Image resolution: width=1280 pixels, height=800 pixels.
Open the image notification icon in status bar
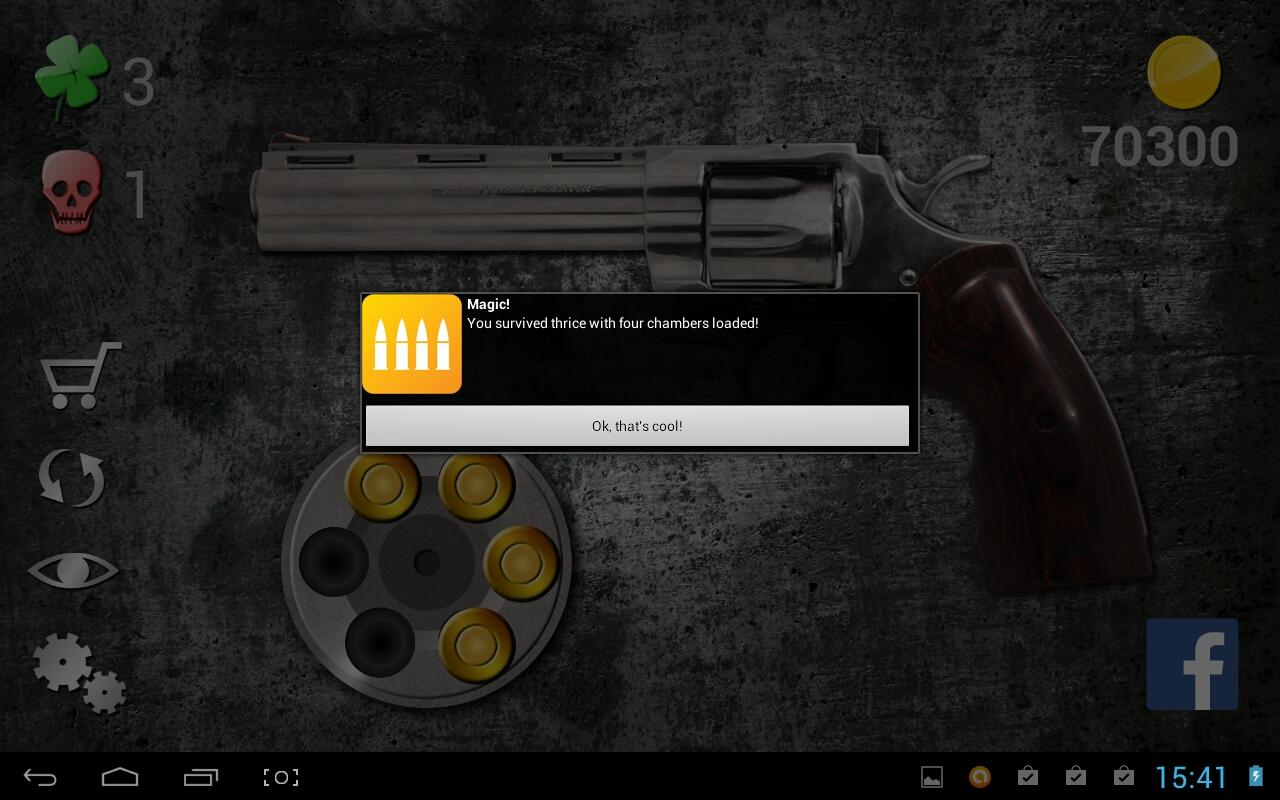tap(932, 777)
